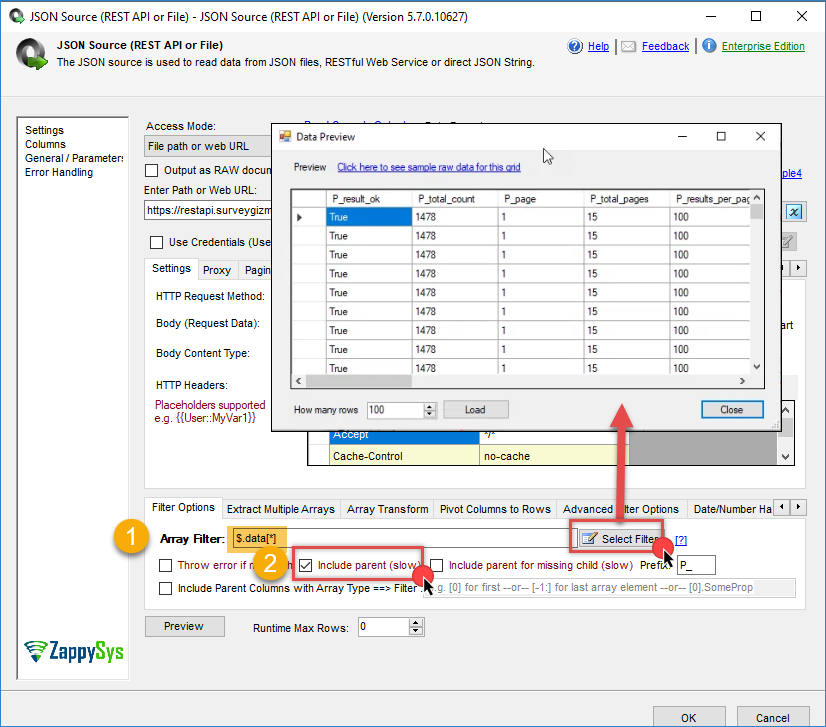
Task: Click the sample raw data link
Action: [429, 167]
